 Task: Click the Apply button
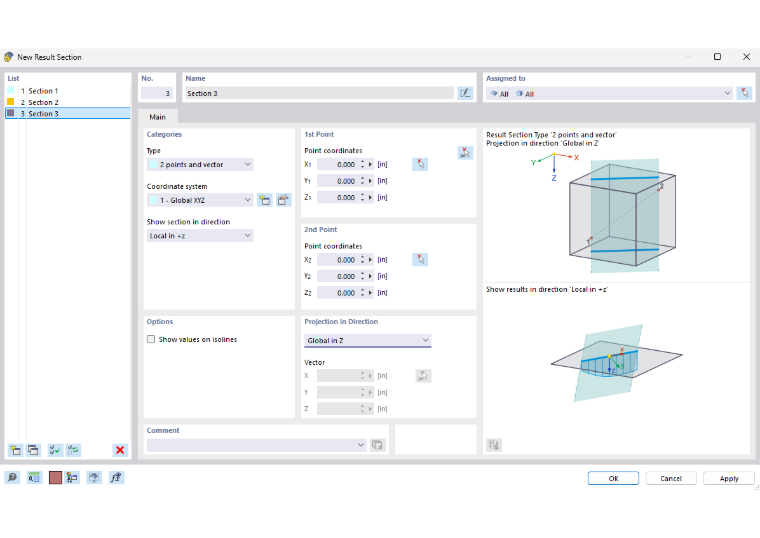[728, 478]
